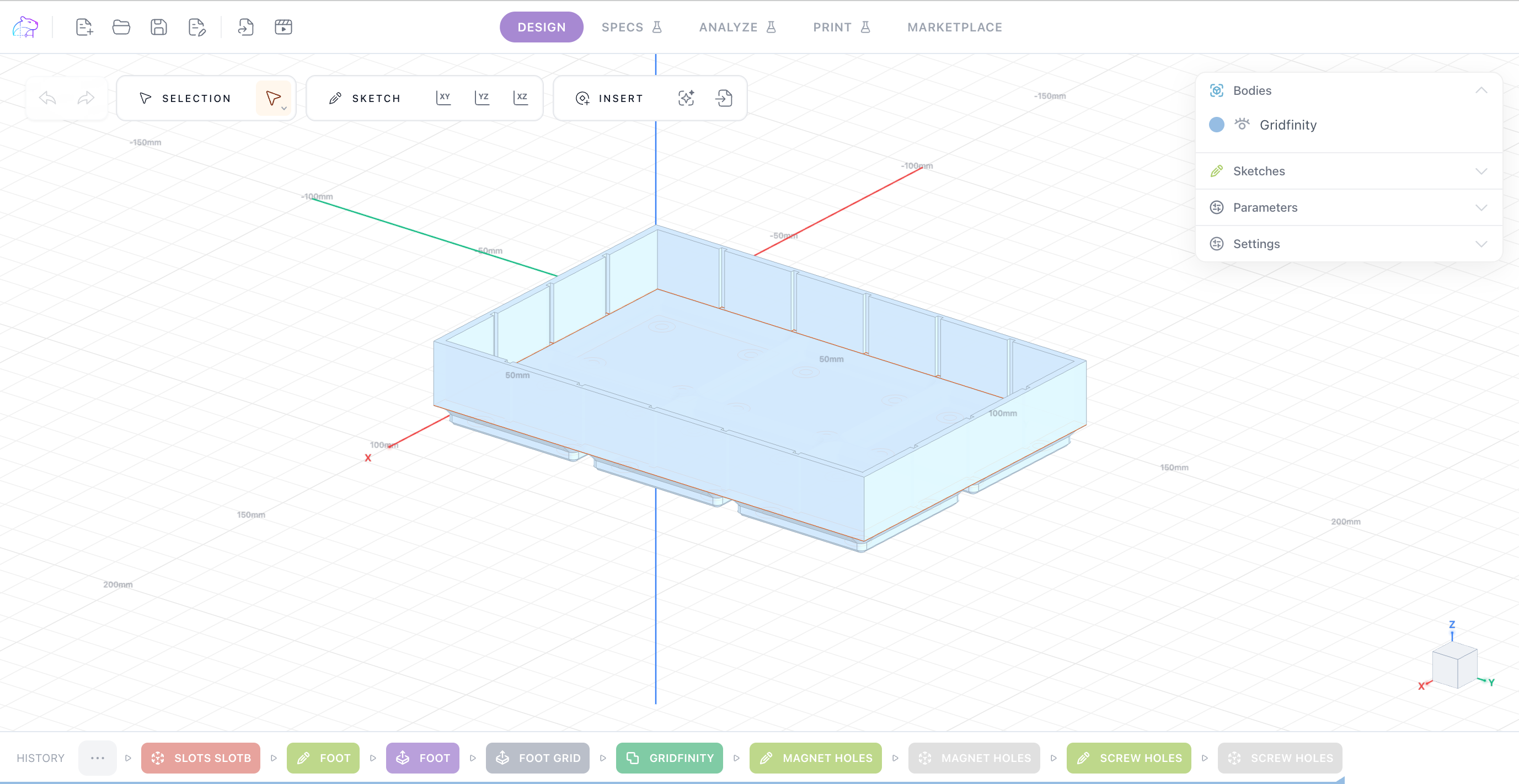Start sketch on XZ plane
This screenshot has height=784, width=1519.
click(x=521, y=98)
